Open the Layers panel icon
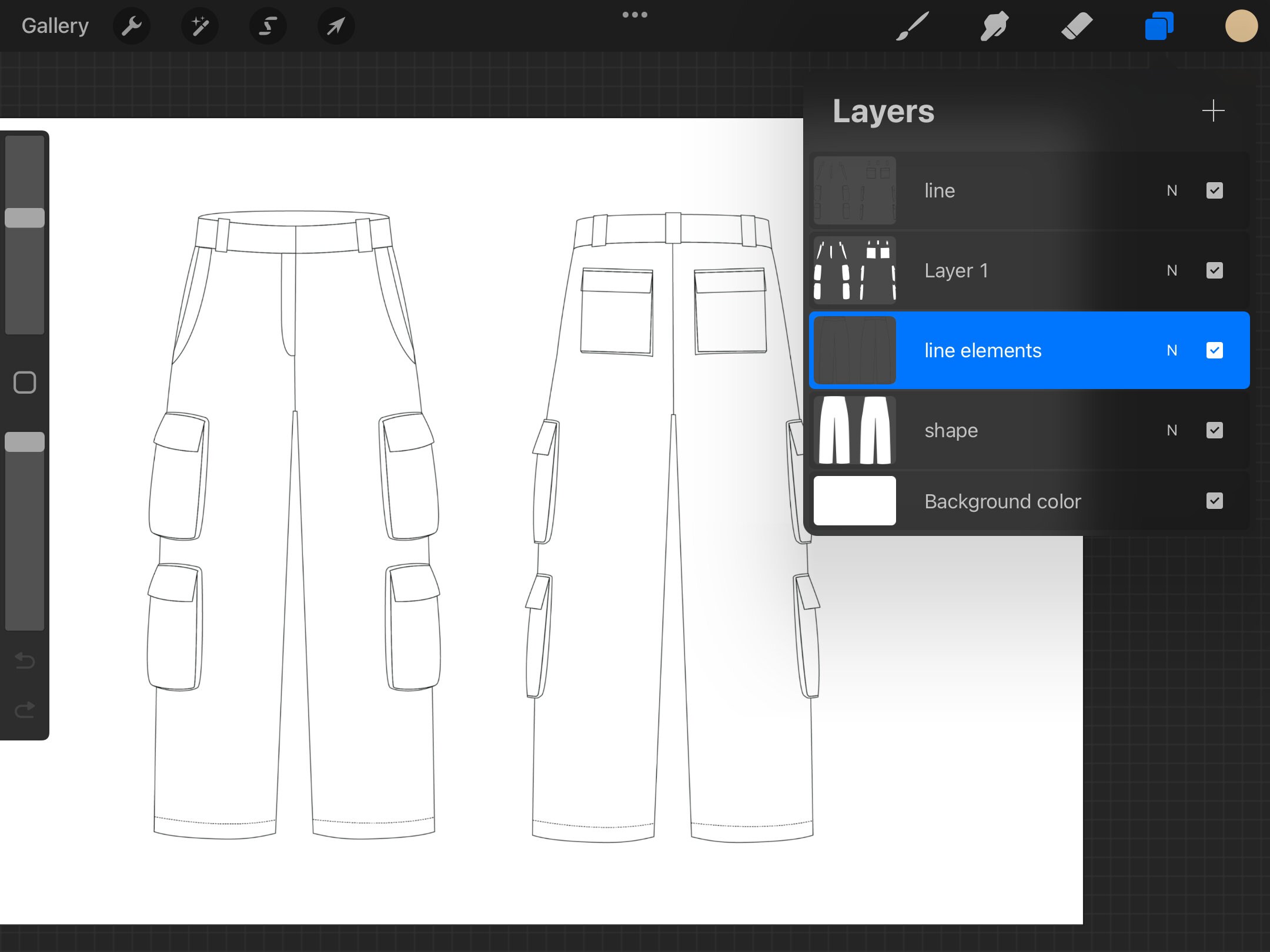The image size is (1270, 952). coord(1157,25)
